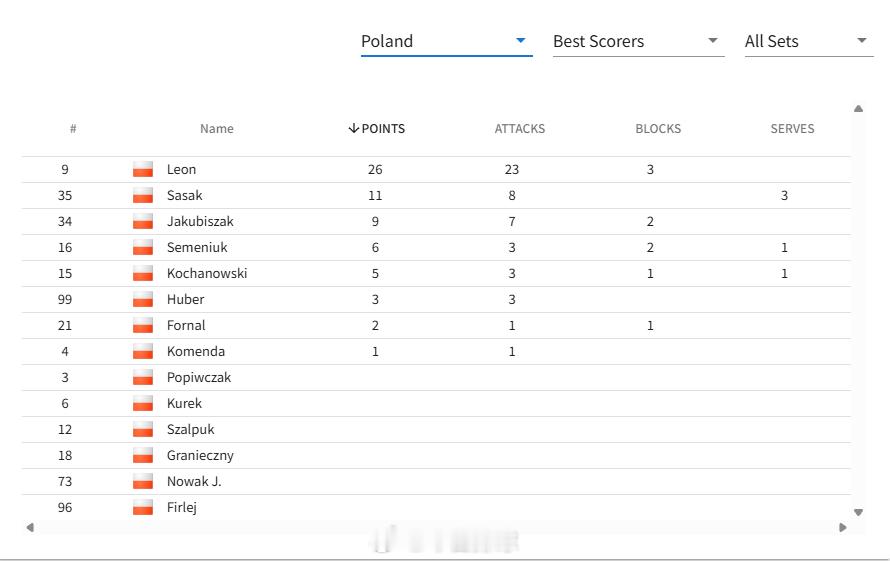Image resolution: width=890 pixels, height=561 pixels.
Task: Click the scroll up arrow
Action: [x=858, y=108]
